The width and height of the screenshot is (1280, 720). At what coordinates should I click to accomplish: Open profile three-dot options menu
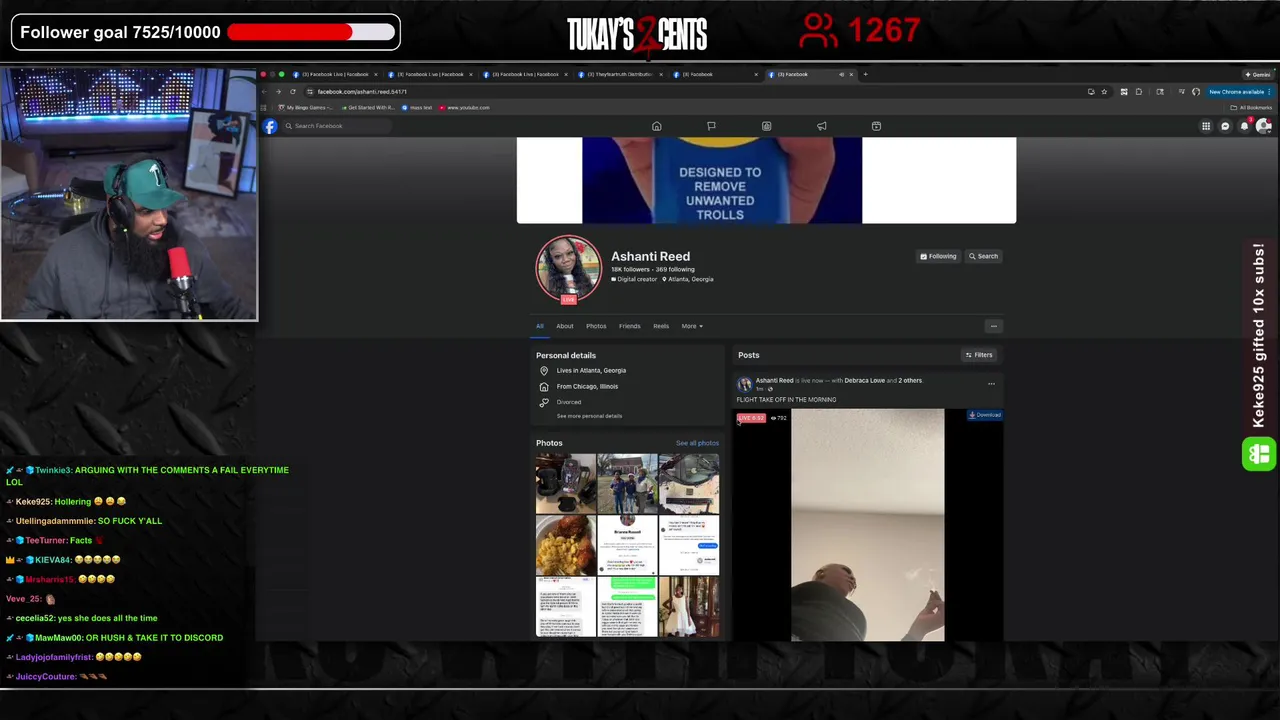coord(993,326)
